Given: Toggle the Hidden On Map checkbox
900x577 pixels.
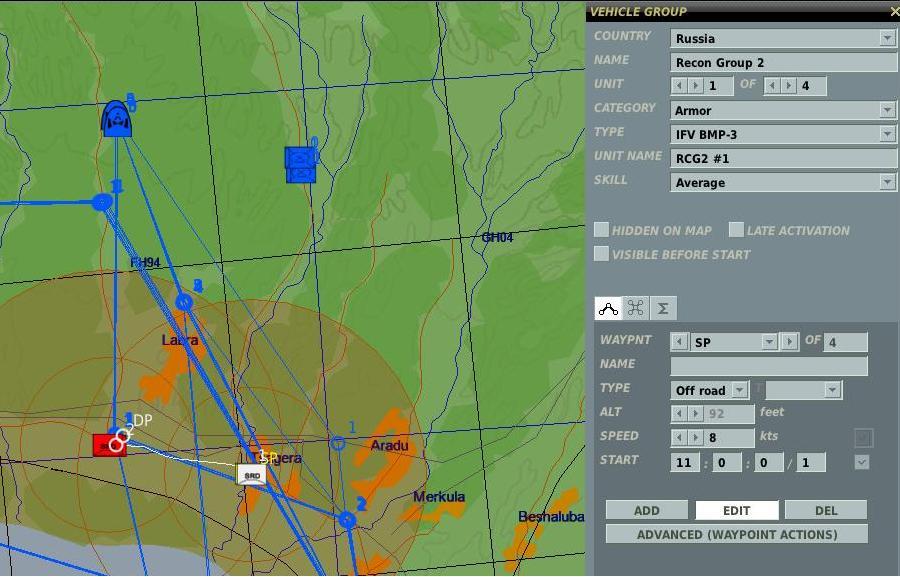Looking at the screenshot, I should pyautogui.click(x=601, y=230).
